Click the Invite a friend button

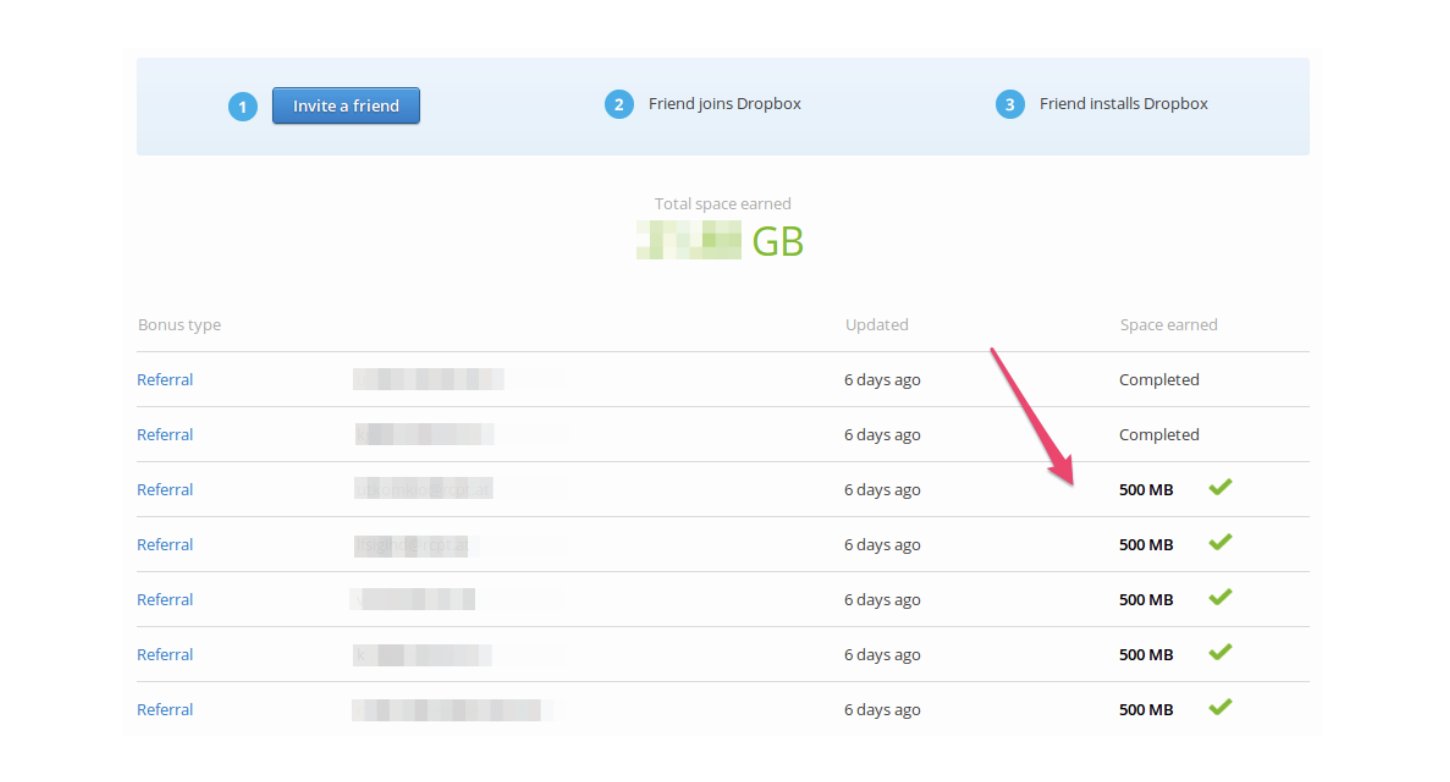tap(346, 106)
